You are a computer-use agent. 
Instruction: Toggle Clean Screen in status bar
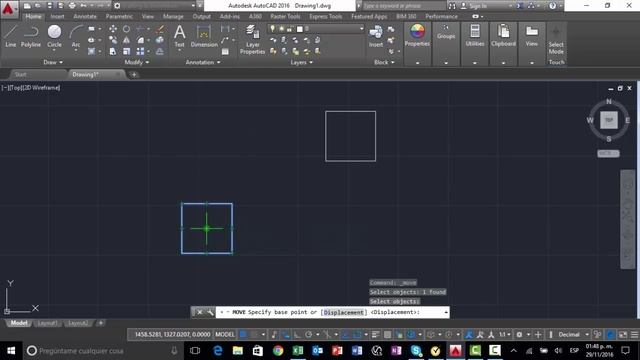click(x=623, y=335)
